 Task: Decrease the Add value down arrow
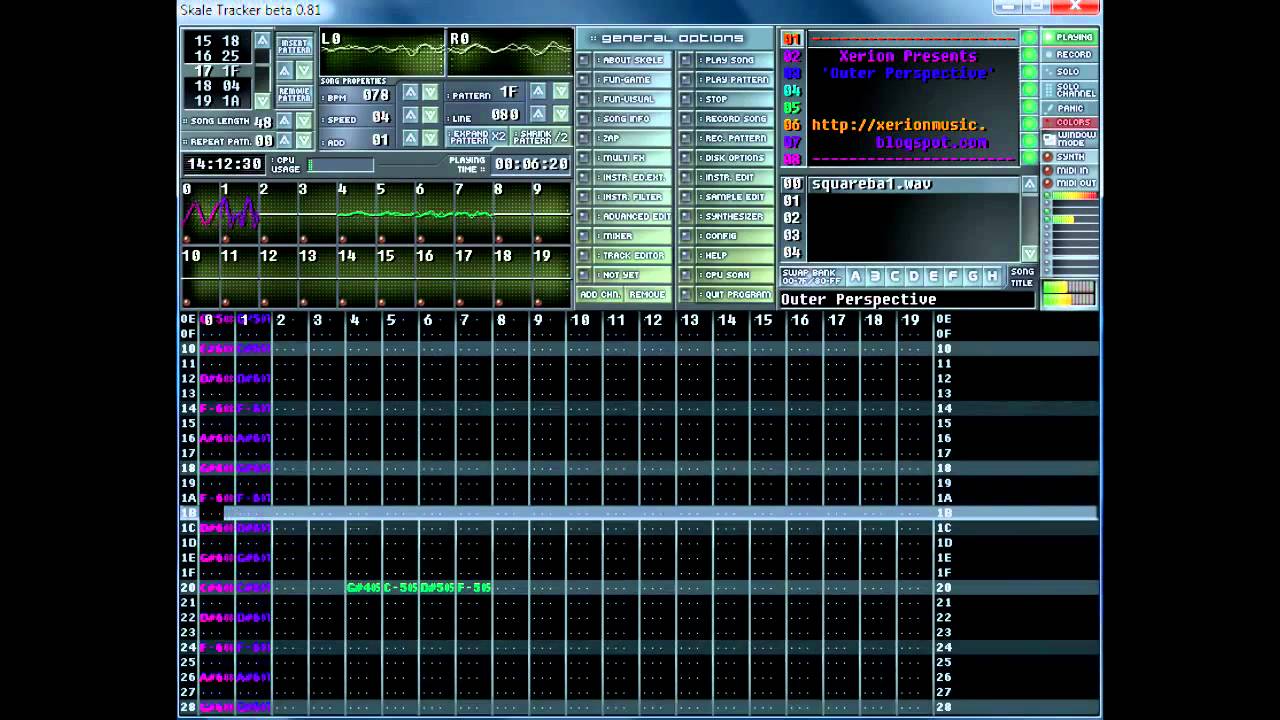430,139
